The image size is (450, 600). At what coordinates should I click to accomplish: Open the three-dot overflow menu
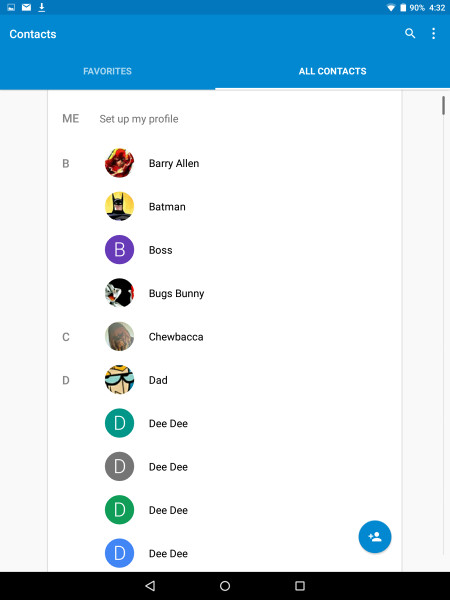click(433, 34)
